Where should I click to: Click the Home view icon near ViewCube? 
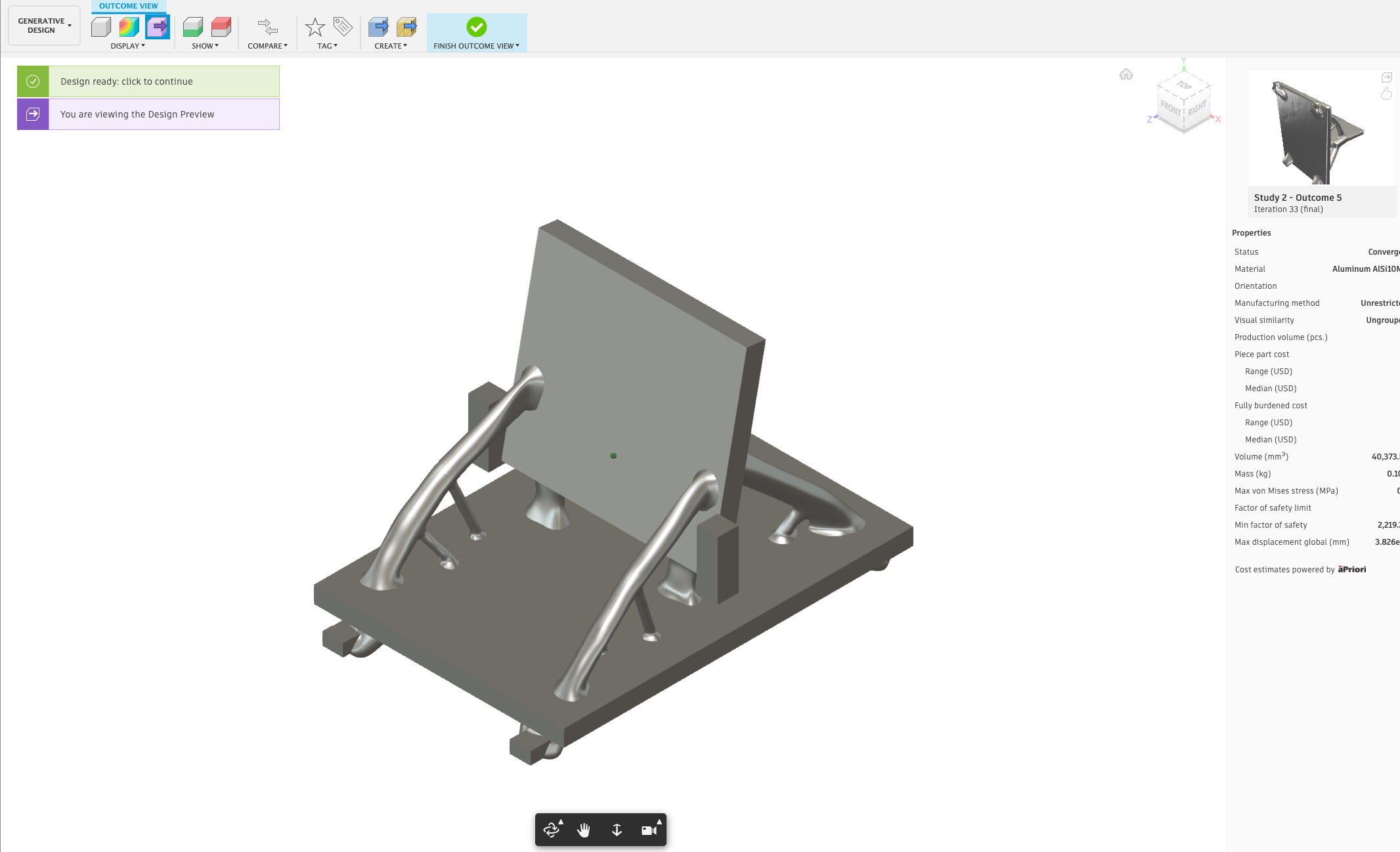[1126, 75]
